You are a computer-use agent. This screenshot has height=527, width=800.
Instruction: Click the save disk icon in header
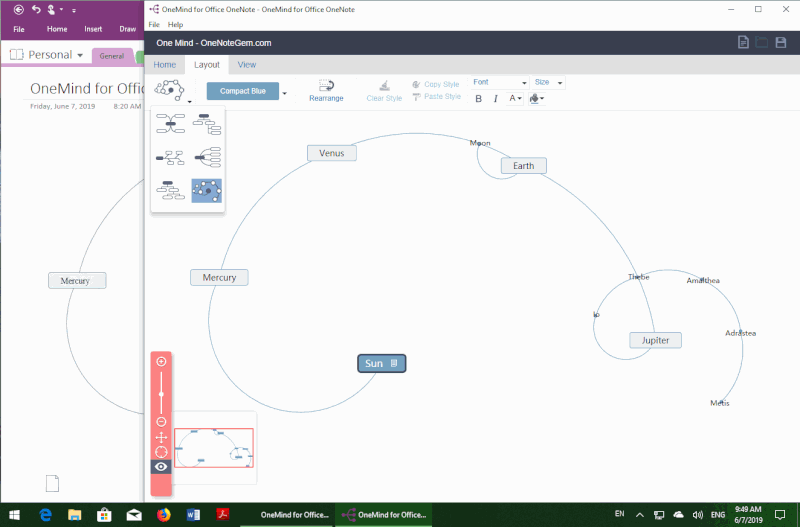781,42
